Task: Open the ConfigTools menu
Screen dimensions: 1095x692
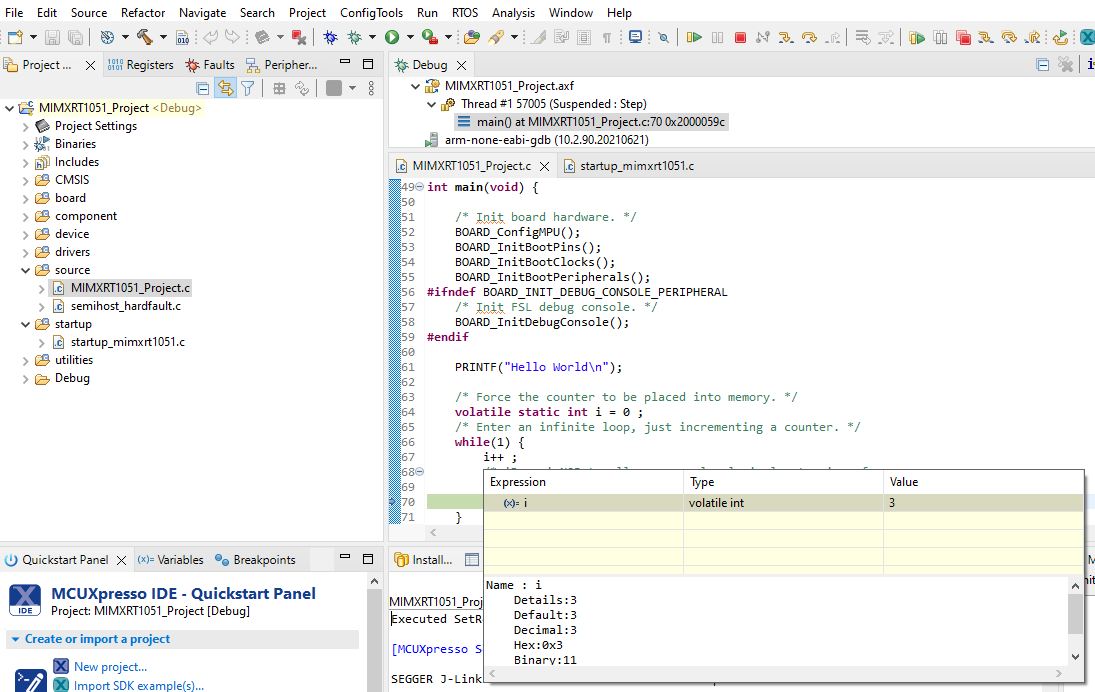Action: (372, 13)
